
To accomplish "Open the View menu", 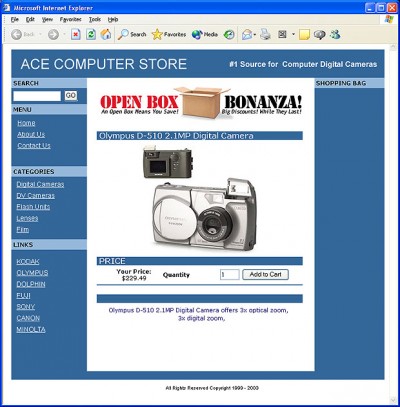I will (47, 20).
